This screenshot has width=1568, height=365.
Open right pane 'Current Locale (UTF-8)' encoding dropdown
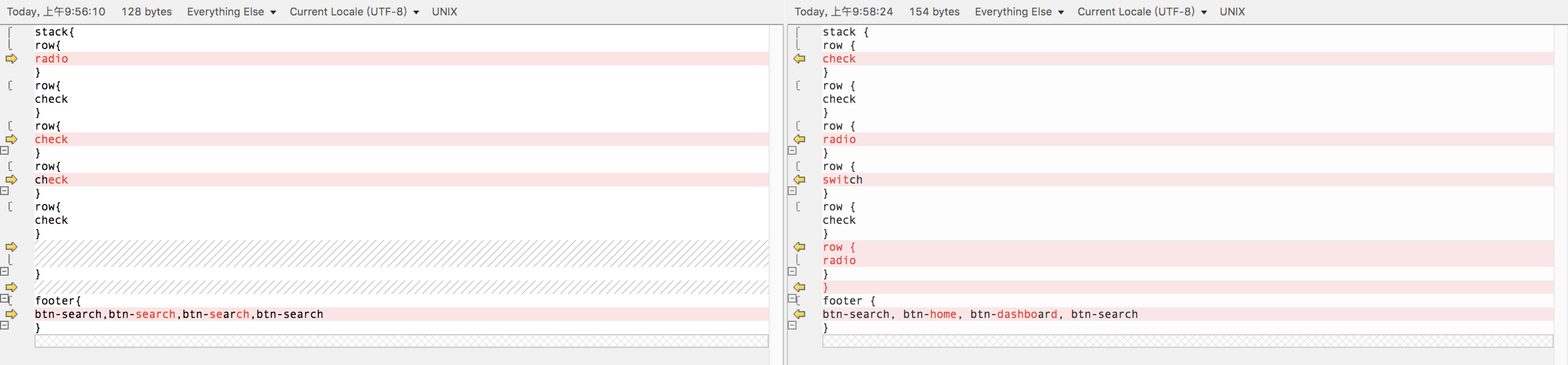[x=1142, y=12]
